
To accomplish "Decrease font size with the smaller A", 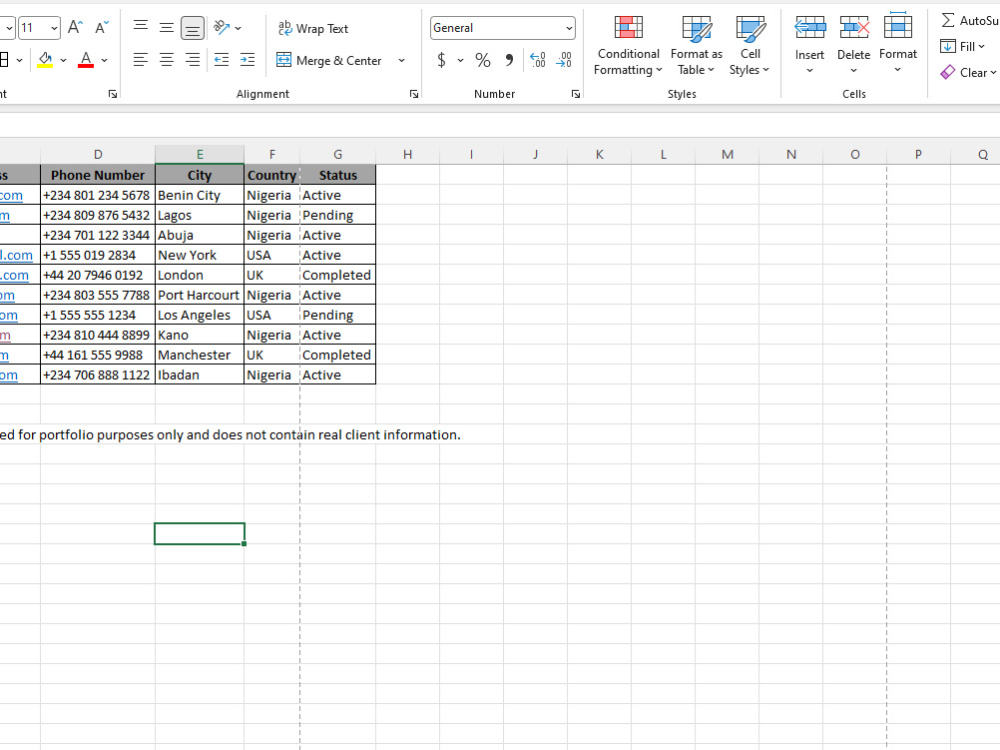I will (101, 27).
